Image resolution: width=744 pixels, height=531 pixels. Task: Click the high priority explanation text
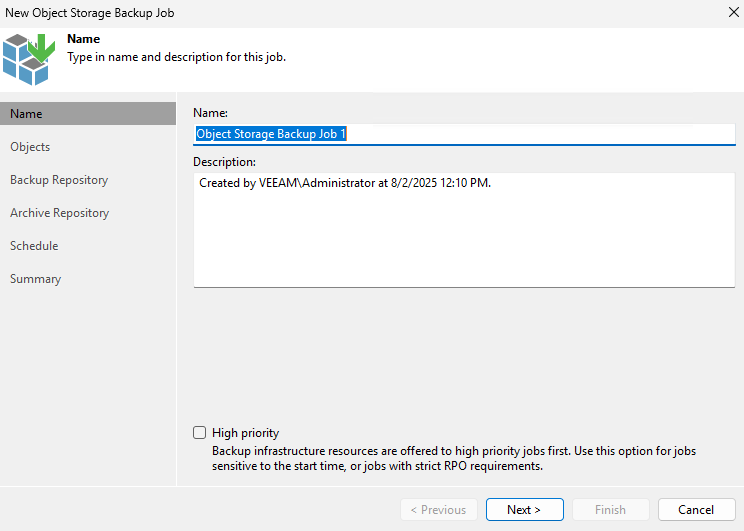[x=454, y=458]
